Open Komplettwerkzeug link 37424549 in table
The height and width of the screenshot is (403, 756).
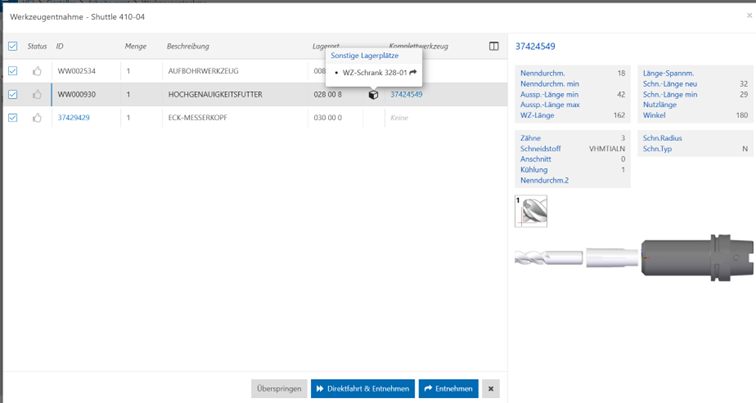[406, 94]
